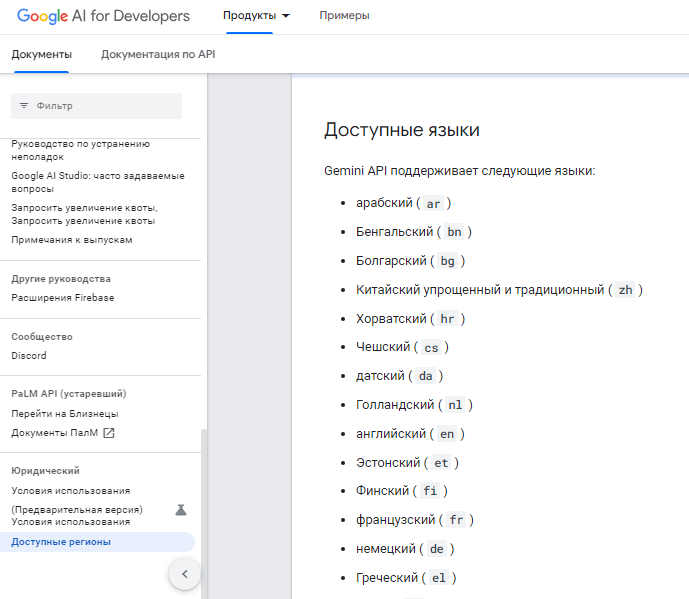The width and height of the screenshot is (689, 599).
Task: Open Перейти на Близнецы link
Action: coord(65,414)
